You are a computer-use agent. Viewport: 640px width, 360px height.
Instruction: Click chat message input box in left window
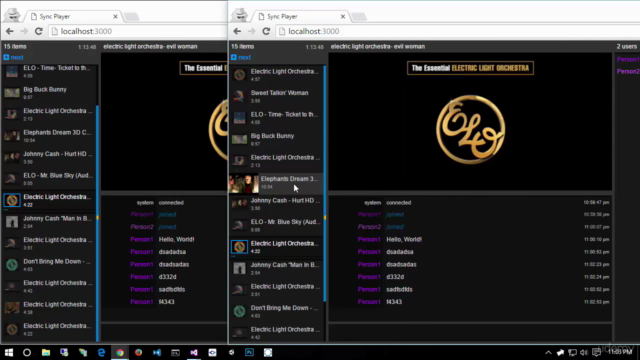tap(164, 333)
